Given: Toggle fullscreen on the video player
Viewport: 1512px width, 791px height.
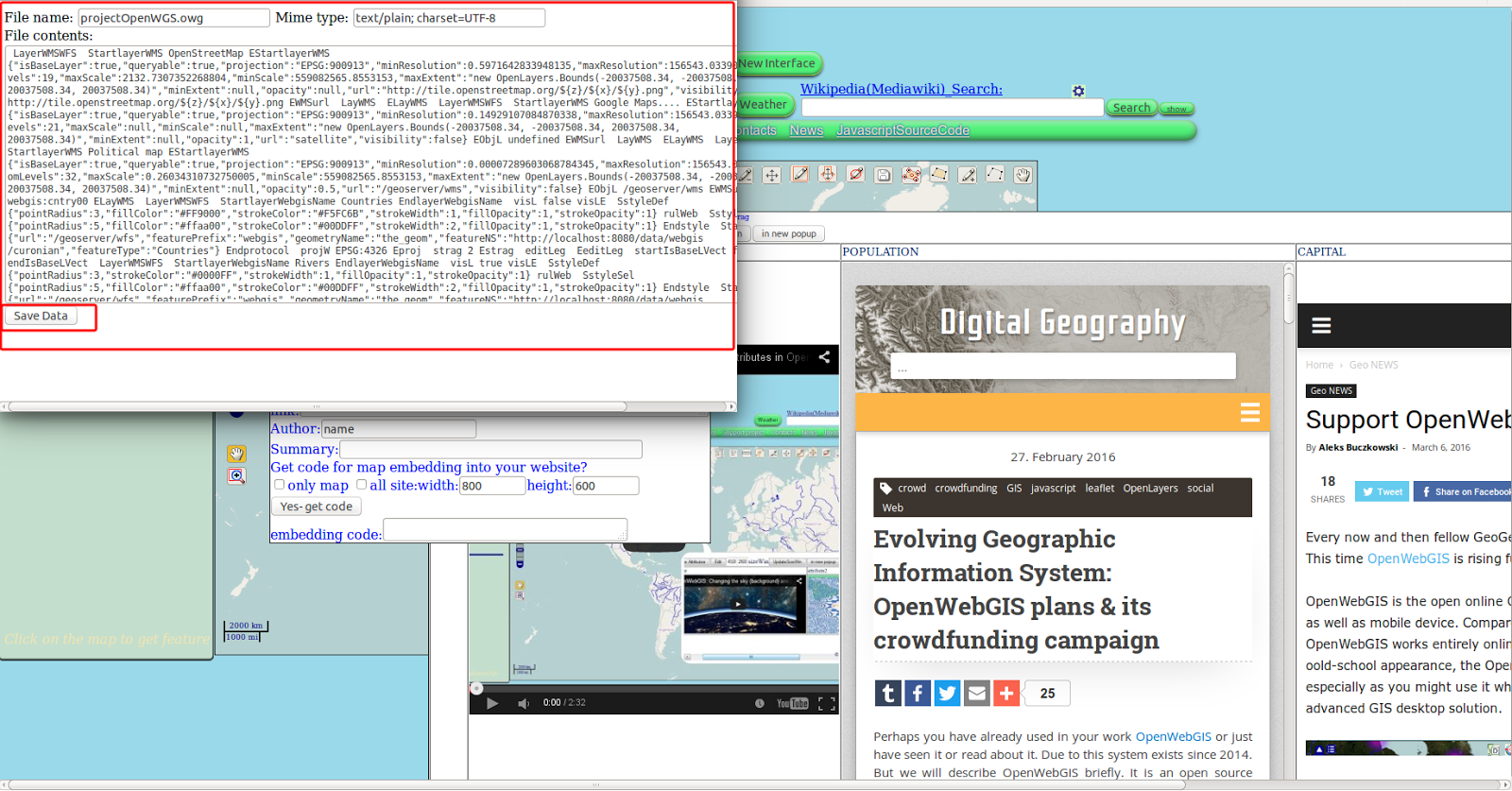Looking at the screenshot, I should (826, 703).
